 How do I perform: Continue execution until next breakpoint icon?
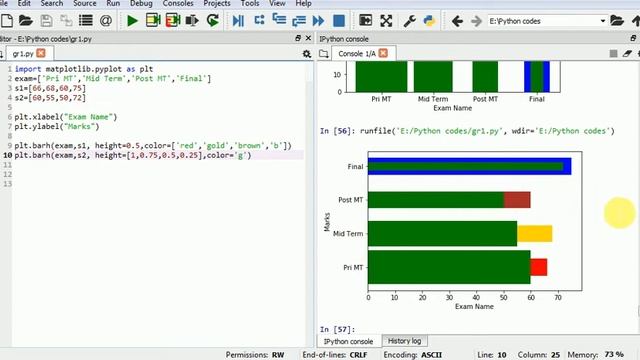318,20
